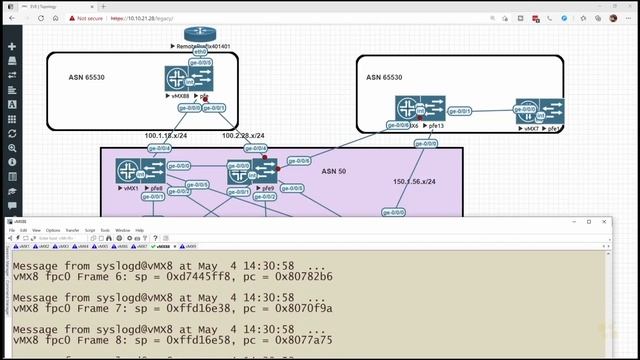Click the browser address bar URL
Screen dimensions: 640x360
point(142,18)
